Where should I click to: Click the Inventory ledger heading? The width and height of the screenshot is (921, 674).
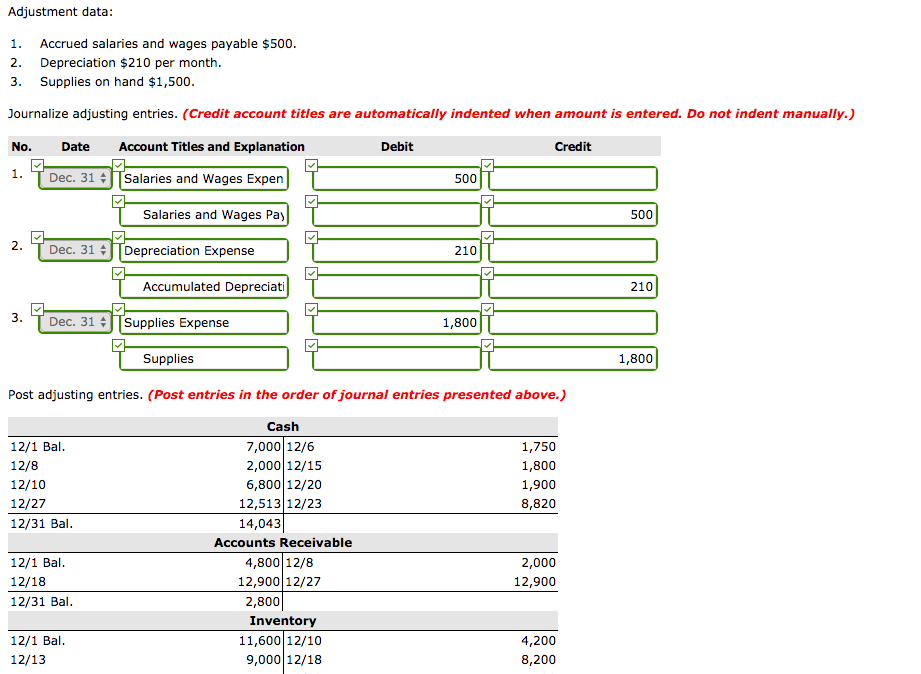pos(283,621)
